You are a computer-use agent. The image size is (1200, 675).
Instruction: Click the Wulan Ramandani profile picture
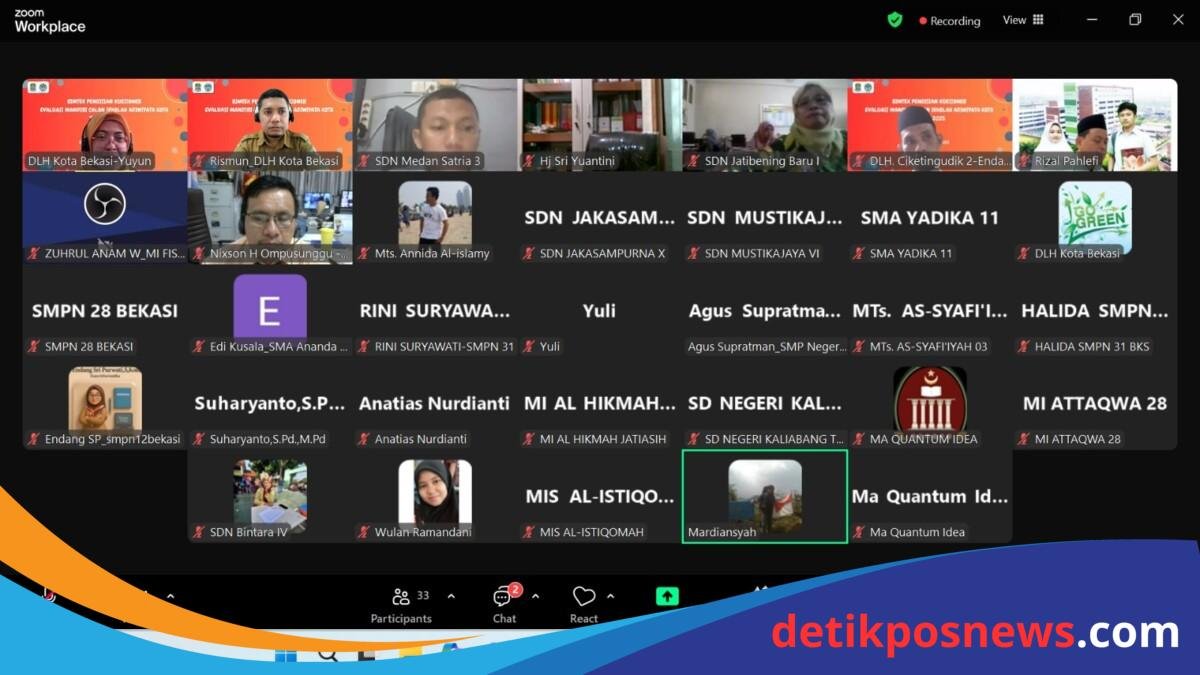pyautogui.click(x=435, y=491)
